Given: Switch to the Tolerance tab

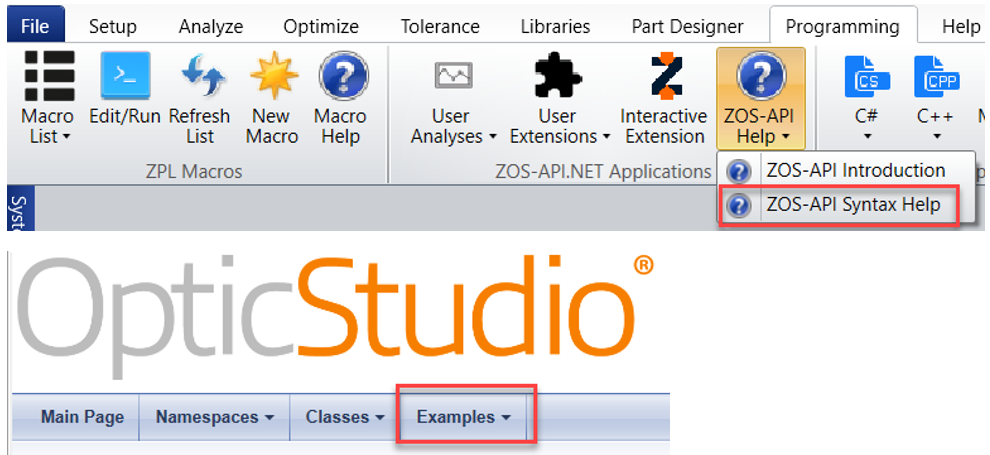Looking at the screenshot, I should click(x=440, y=27).
